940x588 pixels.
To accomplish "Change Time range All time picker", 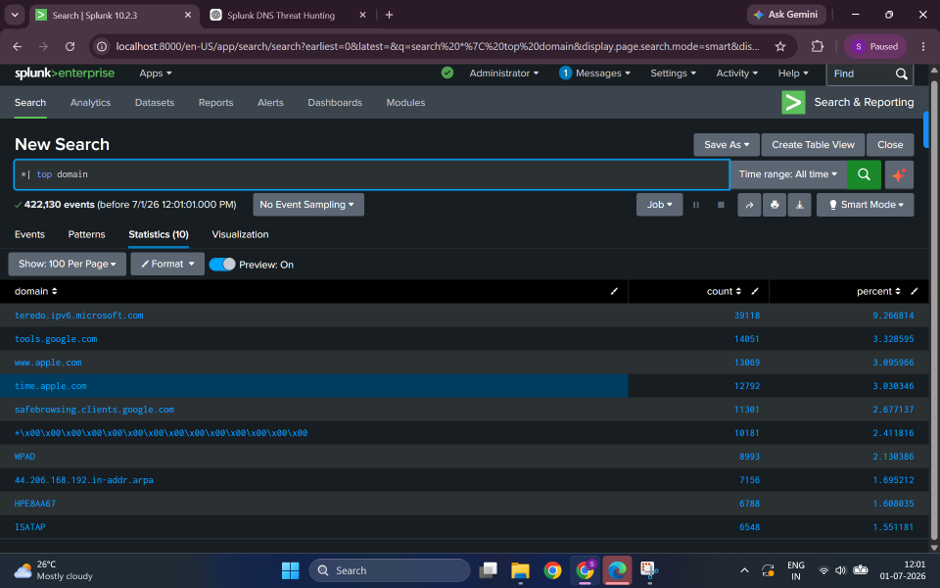I will pos(788,174).
